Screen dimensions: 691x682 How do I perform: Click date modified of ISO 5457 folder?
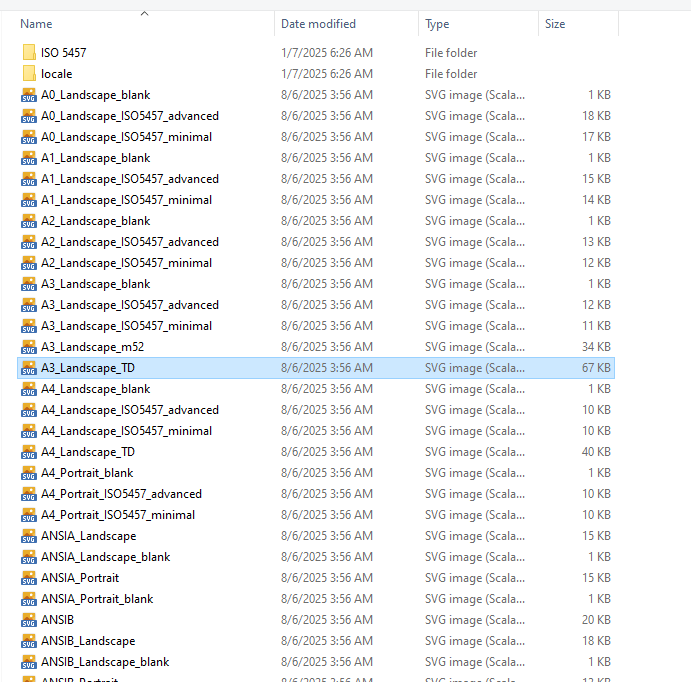pyautogui.click(x=327, y=53)
